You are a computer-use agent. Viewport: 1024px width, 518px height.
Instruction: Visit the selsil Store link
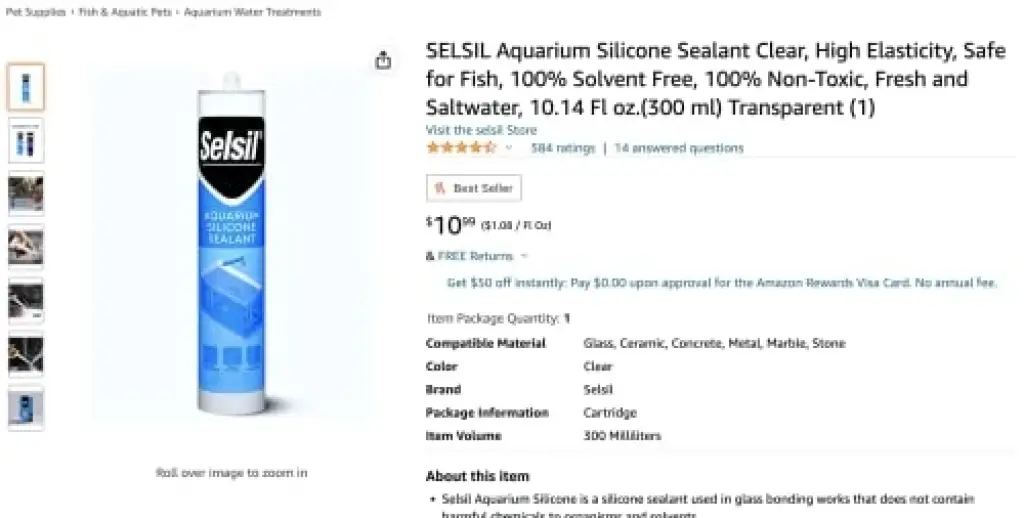pos(481,130)
